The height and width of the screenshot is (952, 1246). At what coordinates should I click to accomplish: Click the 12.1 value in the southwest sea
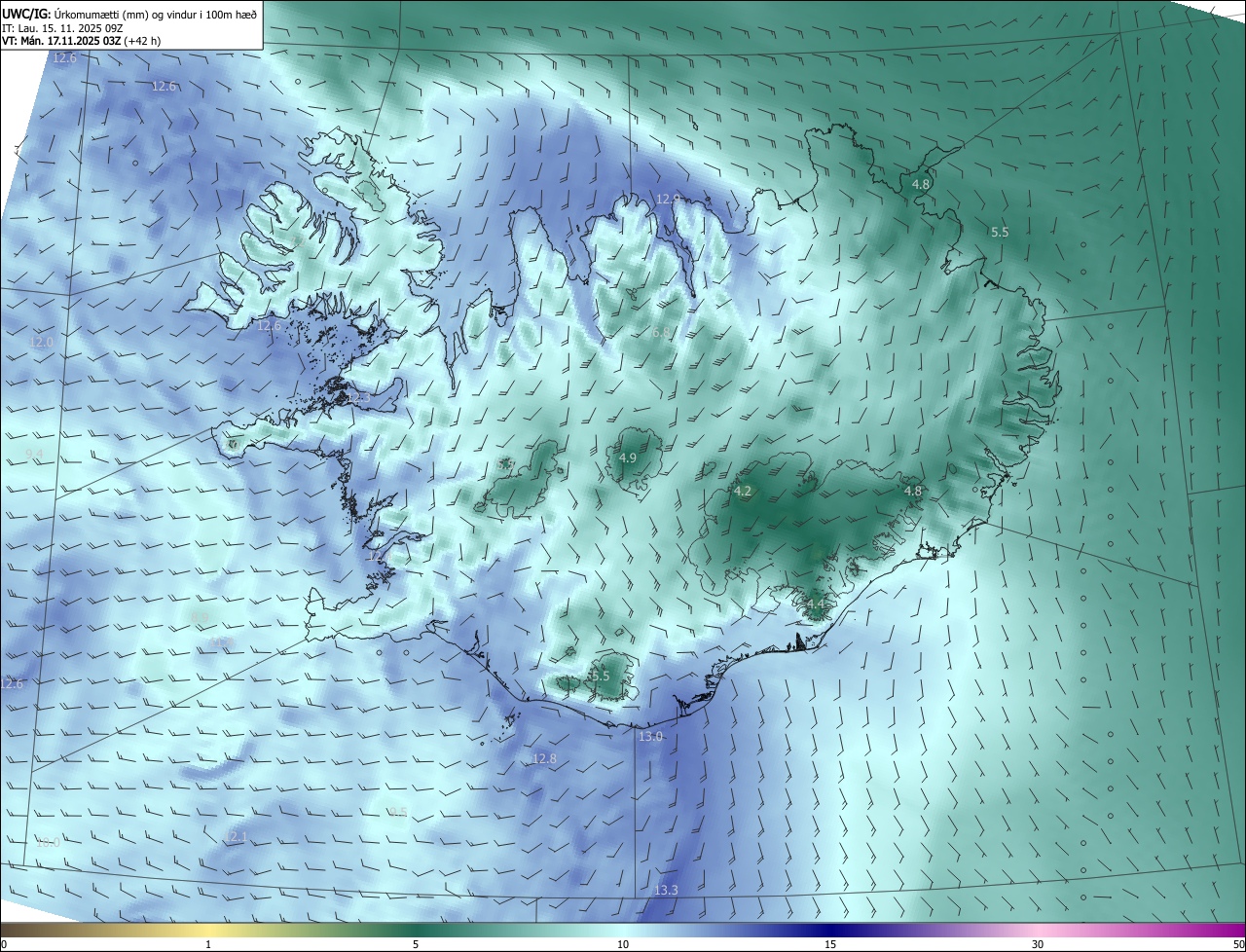(x=237, y=837)
